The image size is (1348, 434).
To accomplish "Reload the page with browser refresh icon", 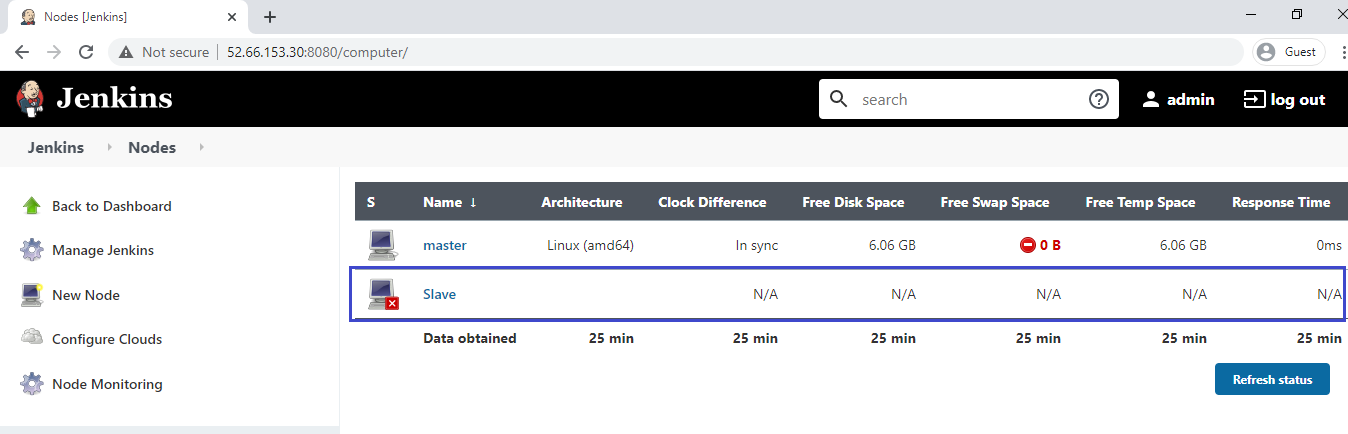I will pos(86,52).
